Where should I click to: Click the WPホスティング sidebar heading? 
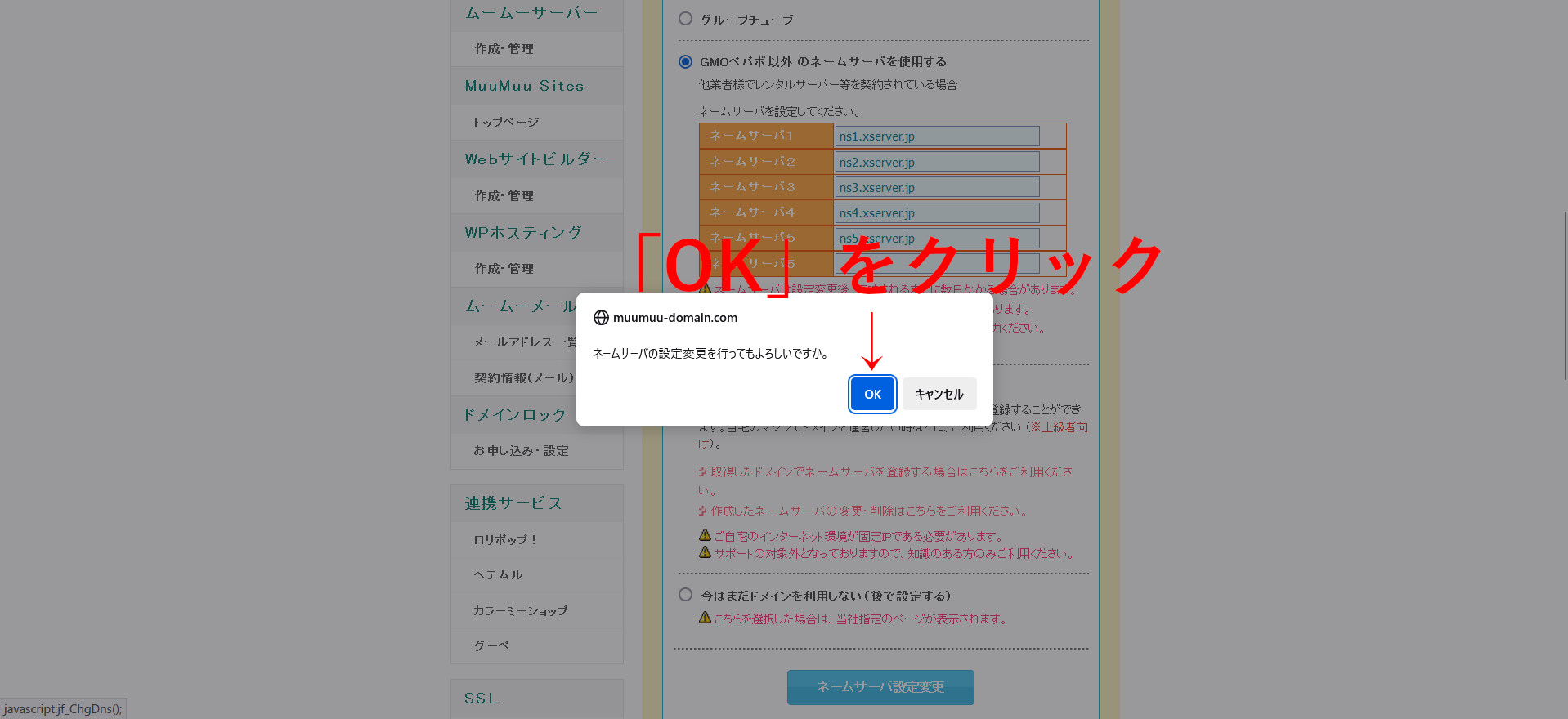pos(523,233)
